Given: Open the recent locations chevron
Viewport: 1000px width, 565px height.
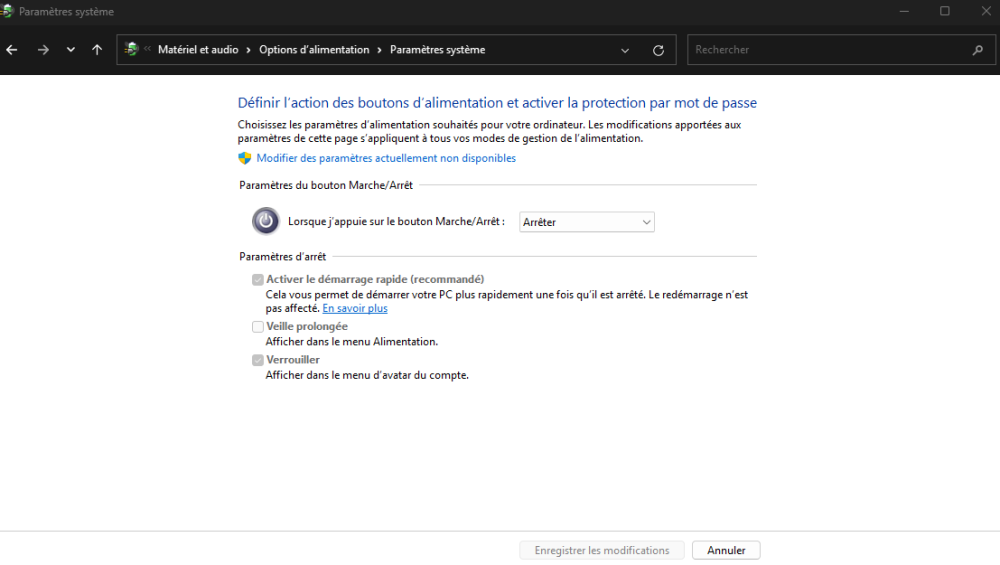Looking at the screenshot, I should pyautogui.click(x=70, y=50).
